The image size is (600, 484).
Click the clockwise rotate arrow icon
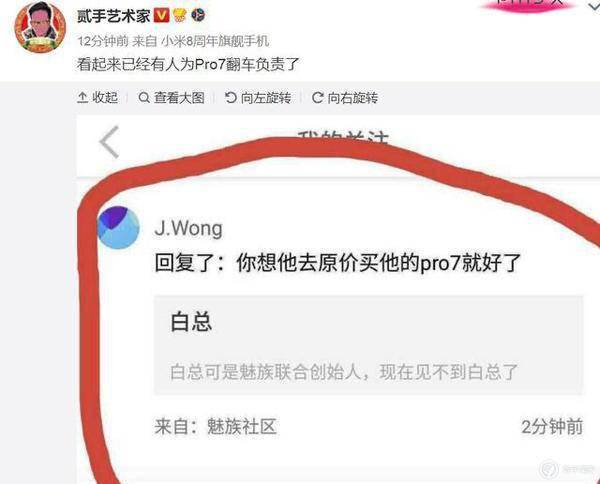pos(318,98)
